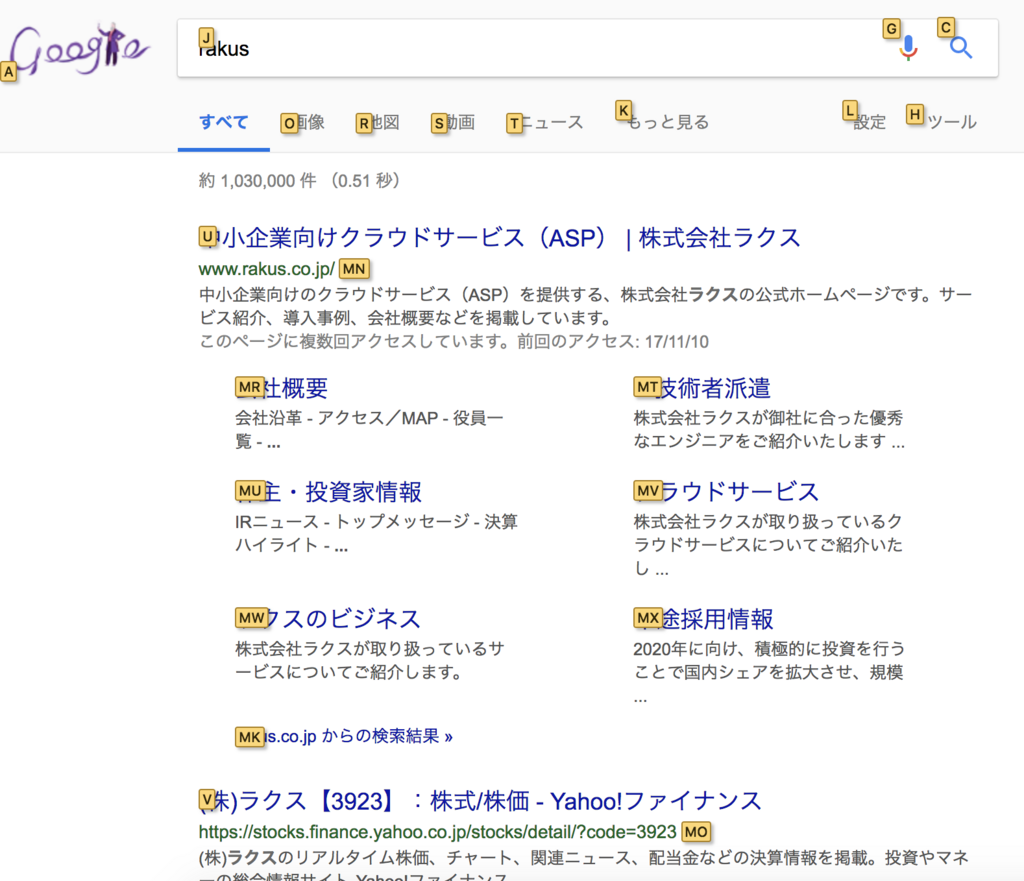Click snippet 会社沿革 - アクセス／MAP
1024x881 pixels.
[336, 418]
